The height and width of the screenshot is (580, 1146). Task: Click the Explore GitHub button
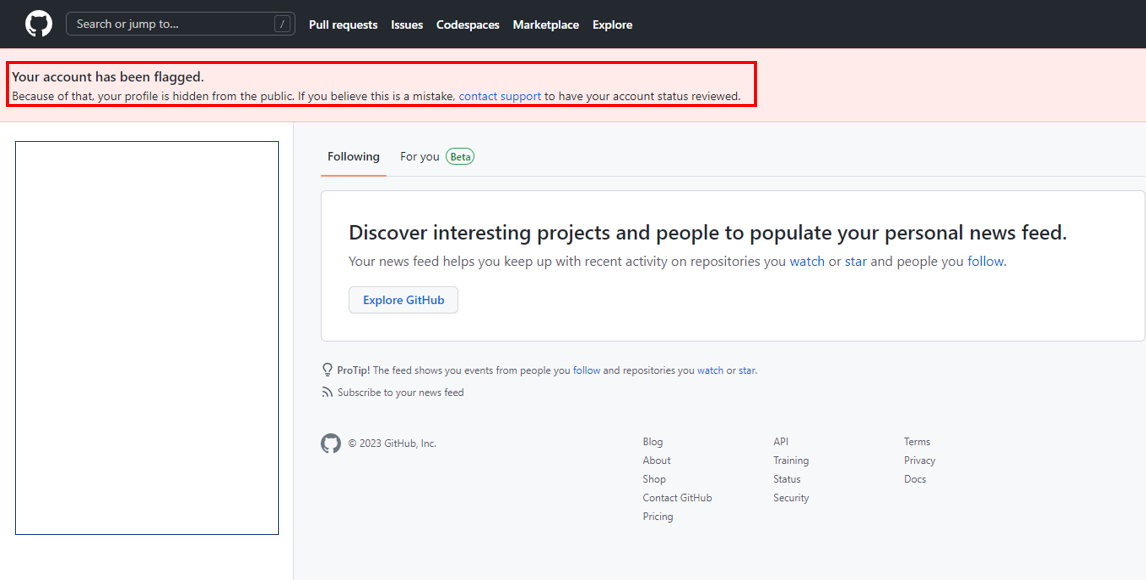click(x=403, y=299)
